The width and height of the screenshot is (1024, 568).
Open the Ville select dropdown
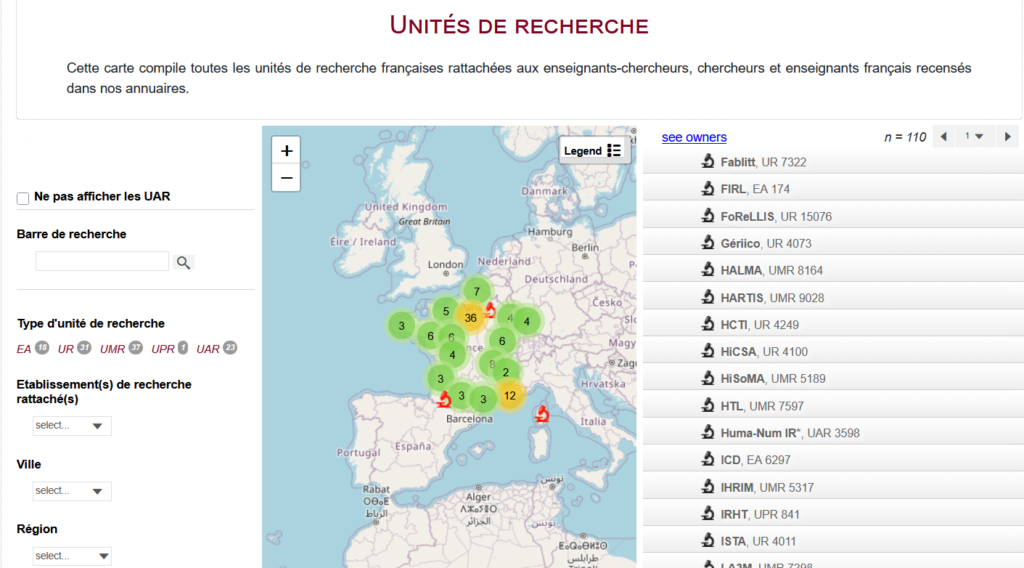72,491
